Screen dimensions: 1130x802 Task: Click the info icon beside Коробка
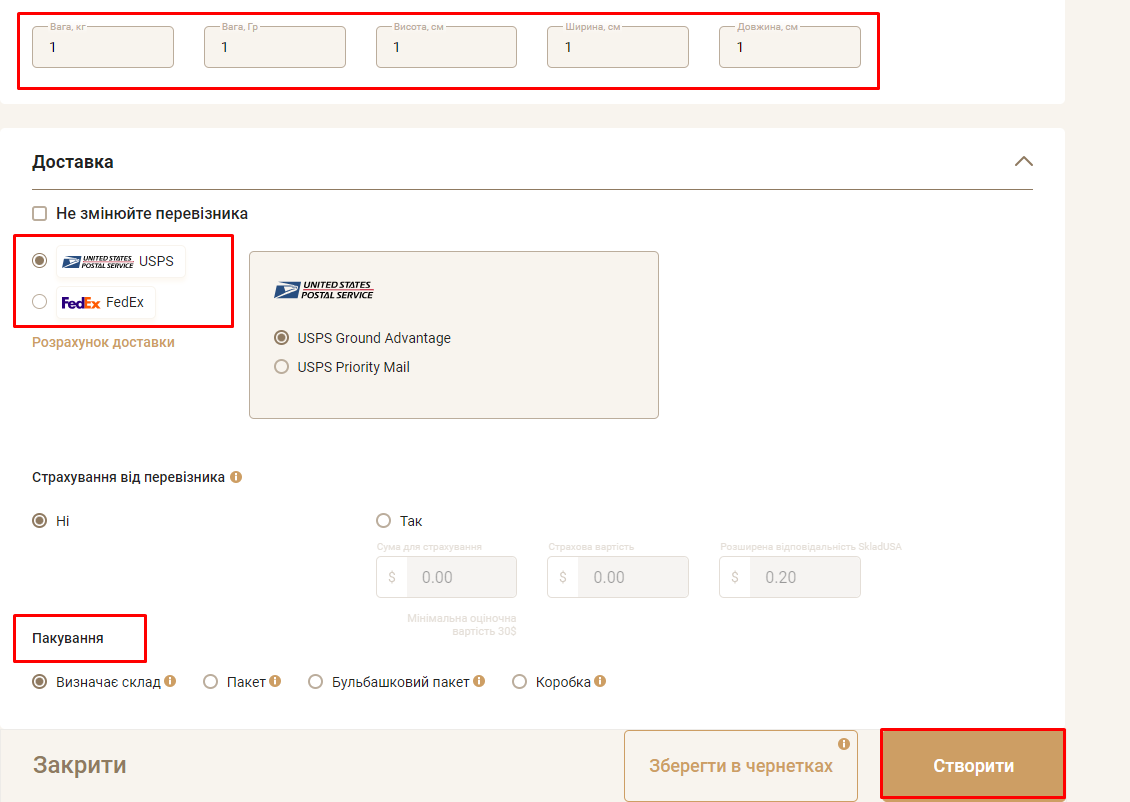(600, 681)
